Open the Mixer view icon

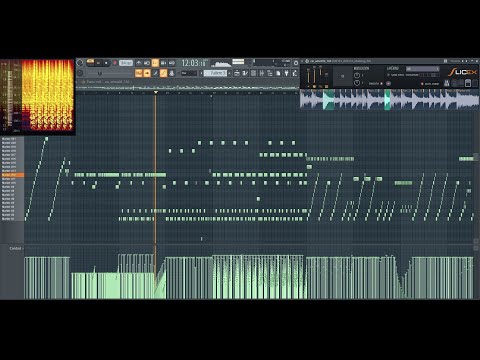(x=261, y=73)
